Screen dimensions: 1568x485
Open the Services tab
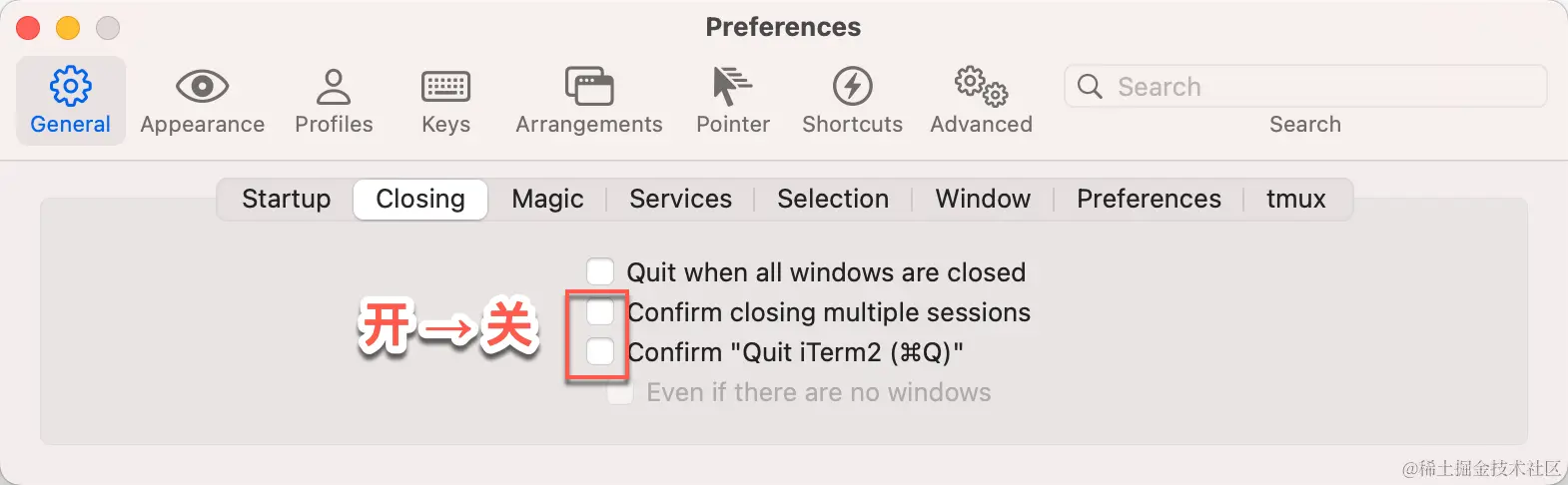pos(680,199)
